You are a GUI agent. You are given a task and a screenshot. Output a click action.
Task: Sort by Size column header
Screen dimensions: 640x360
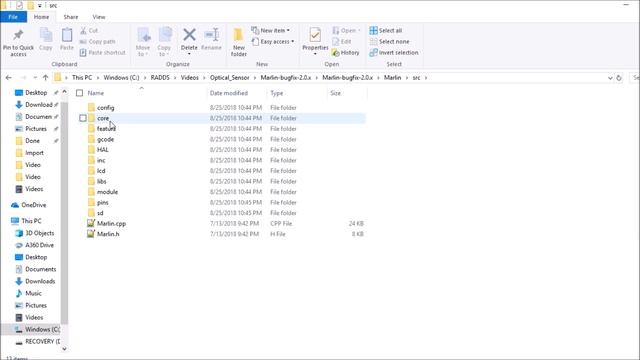(347, 93)
